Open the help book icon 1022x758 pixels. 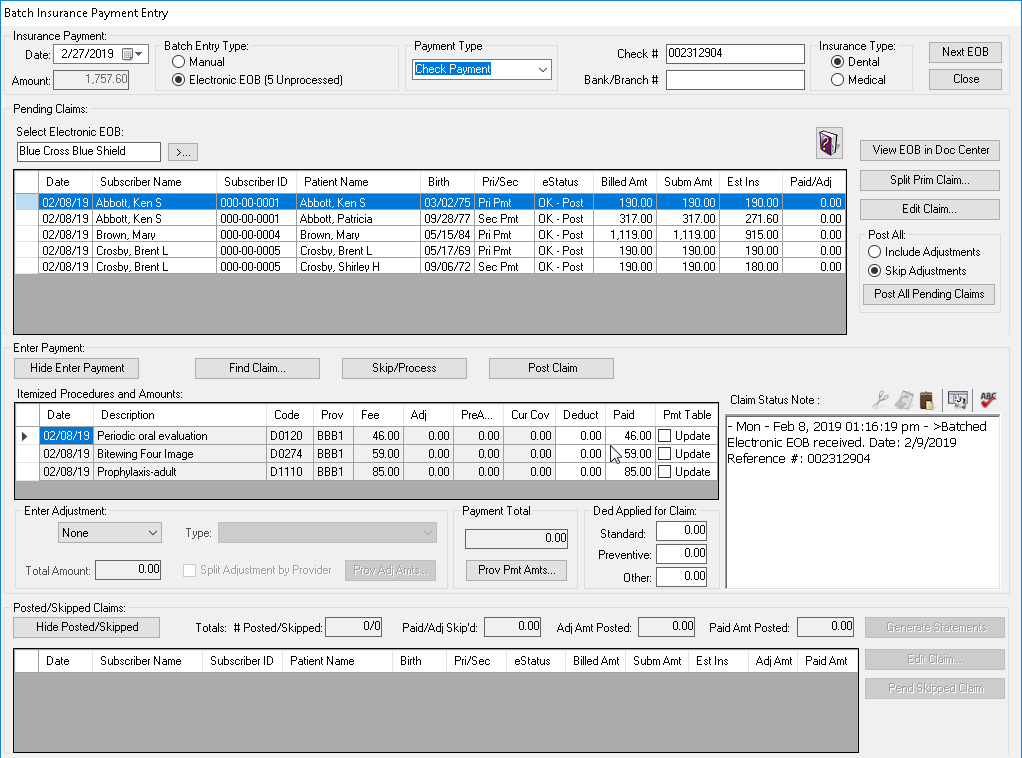point(830,143)
